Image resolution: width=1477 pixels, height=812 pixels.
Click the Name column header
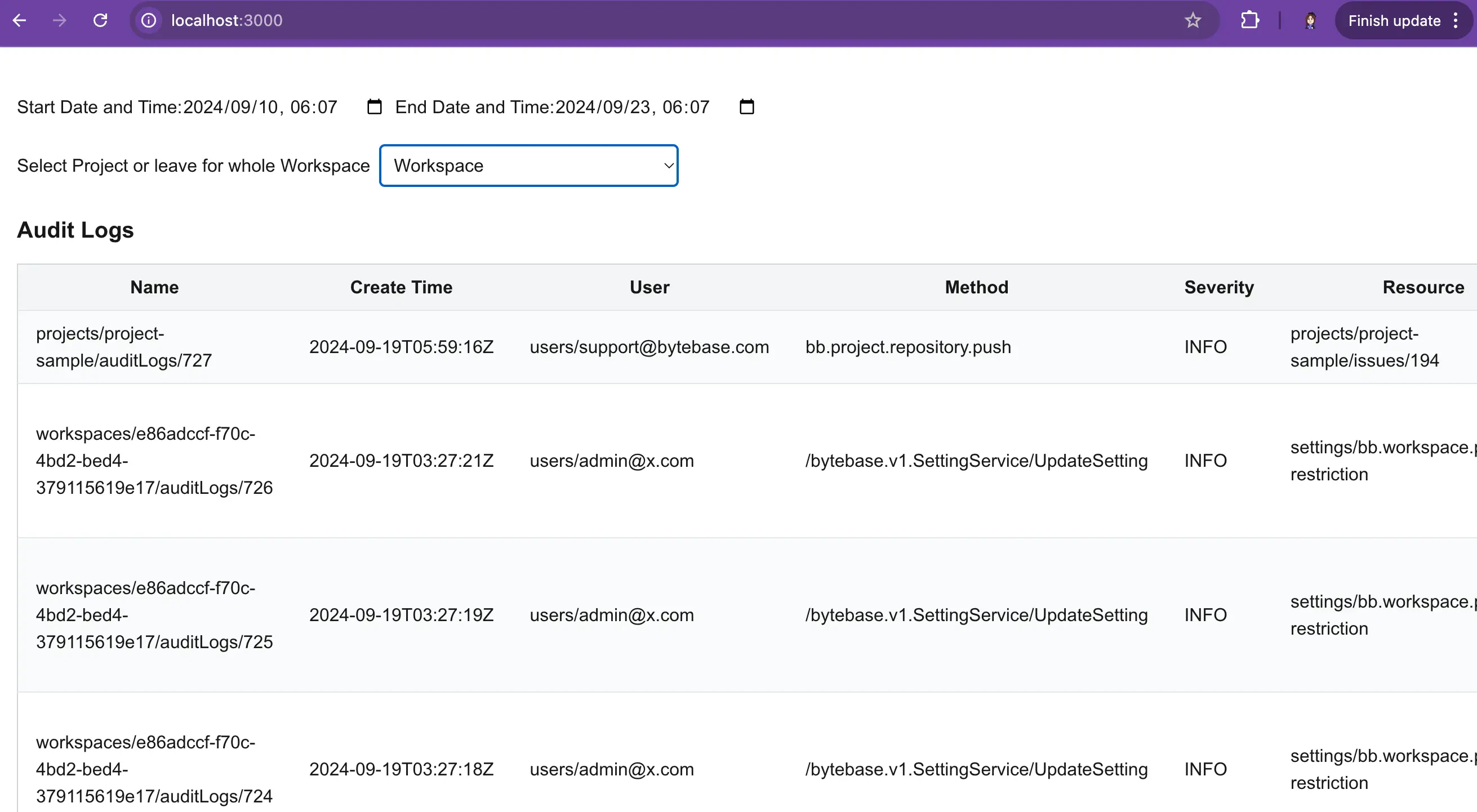pos(154,287)
